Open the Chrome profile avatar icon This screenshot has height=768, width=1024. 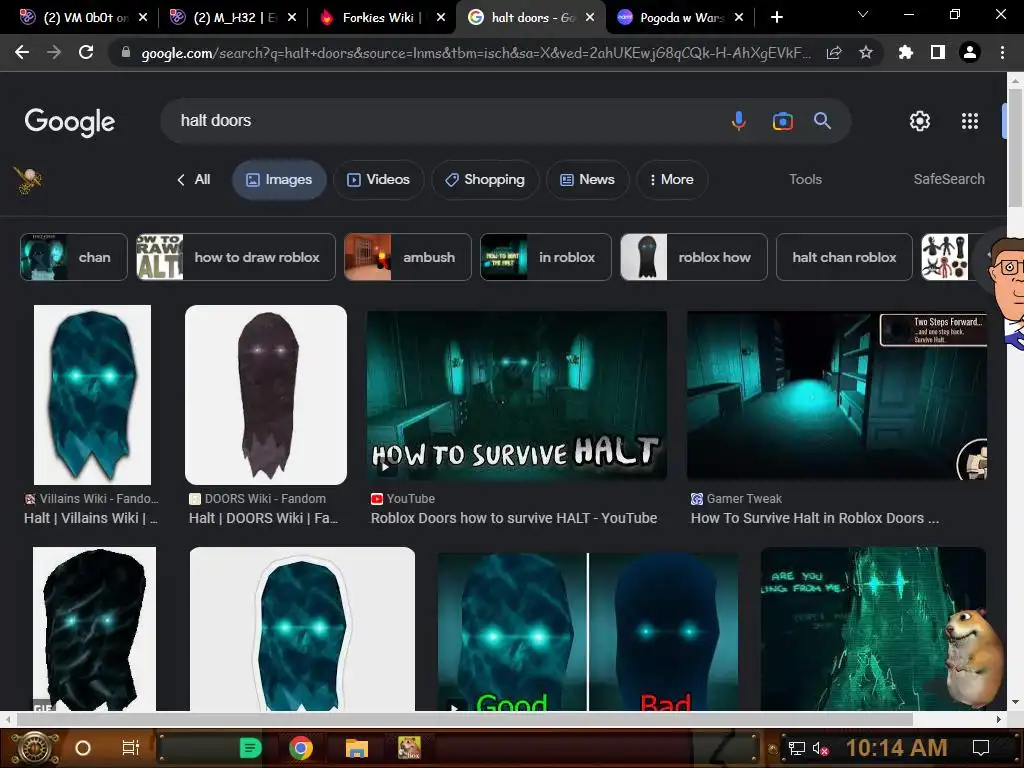point(970,52)
